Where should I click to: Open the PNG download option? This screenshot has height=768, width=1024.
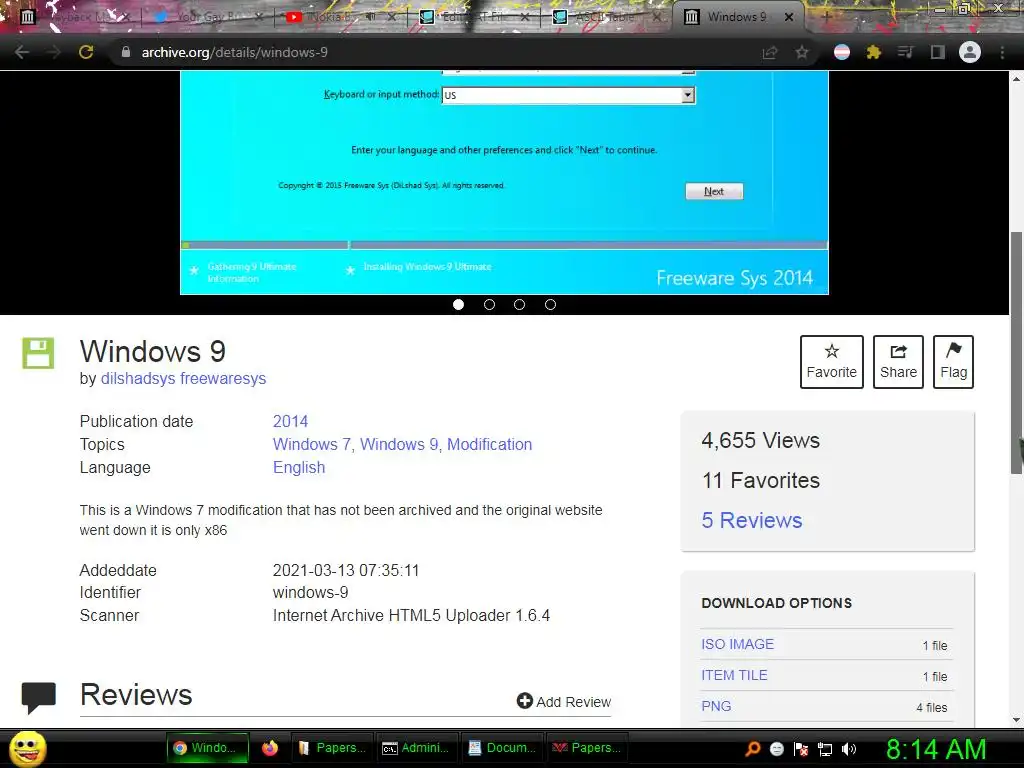click(x=716, y=706)
